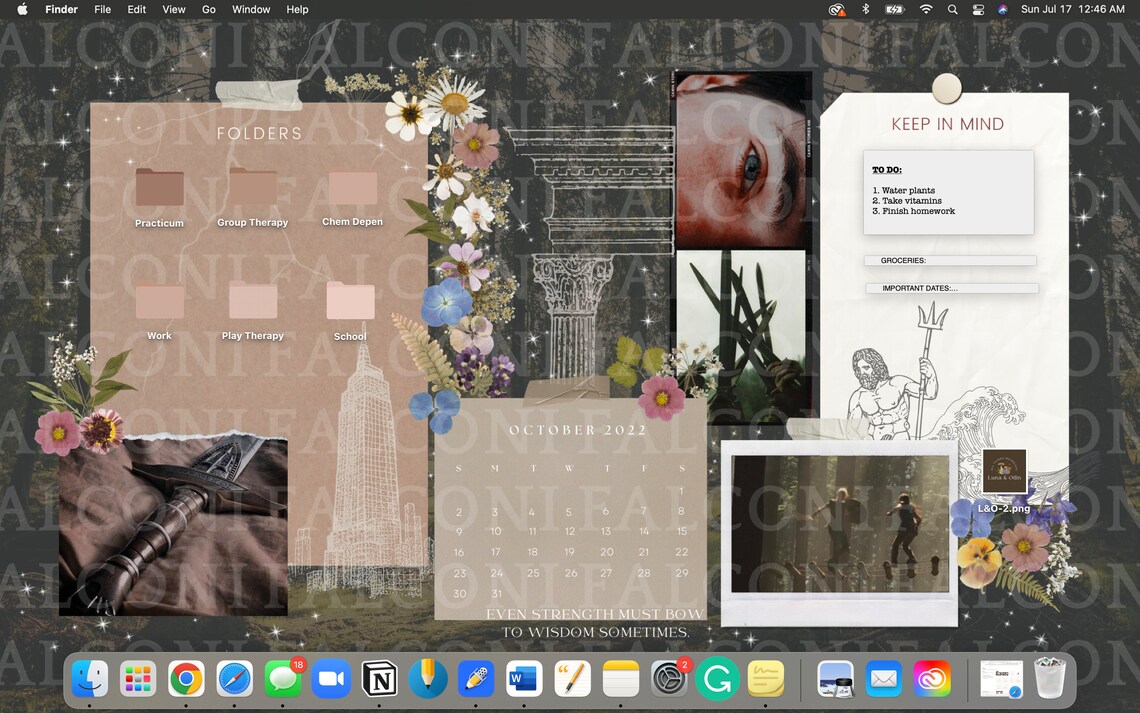Toggle Bluetooth from the menu bar
Screen dimensions: 1140x713
(x=865, y=9)
